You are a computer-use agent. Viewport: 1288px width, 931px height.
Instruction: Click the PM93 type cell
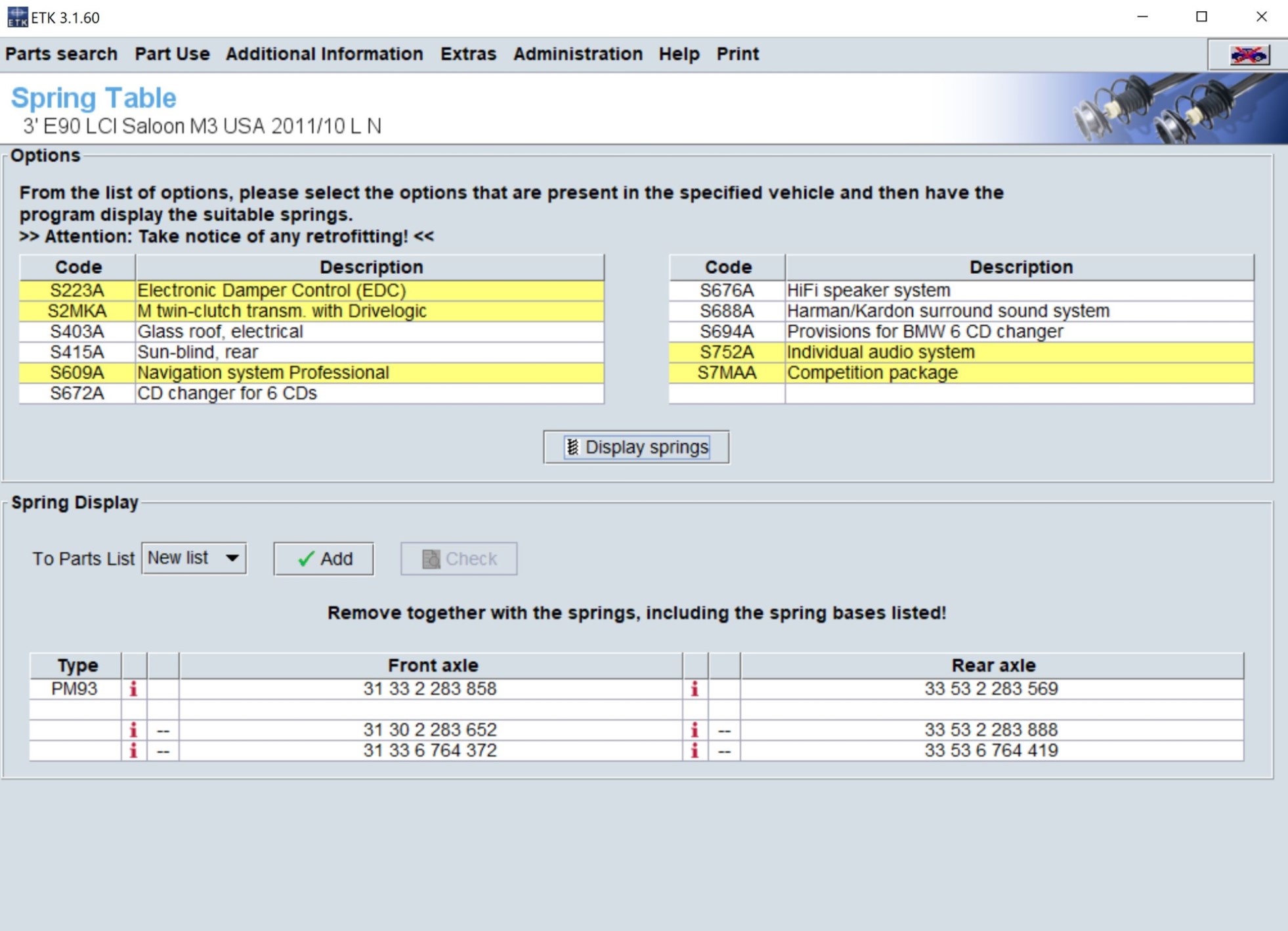pyautogui.click(x=75, y=689)
